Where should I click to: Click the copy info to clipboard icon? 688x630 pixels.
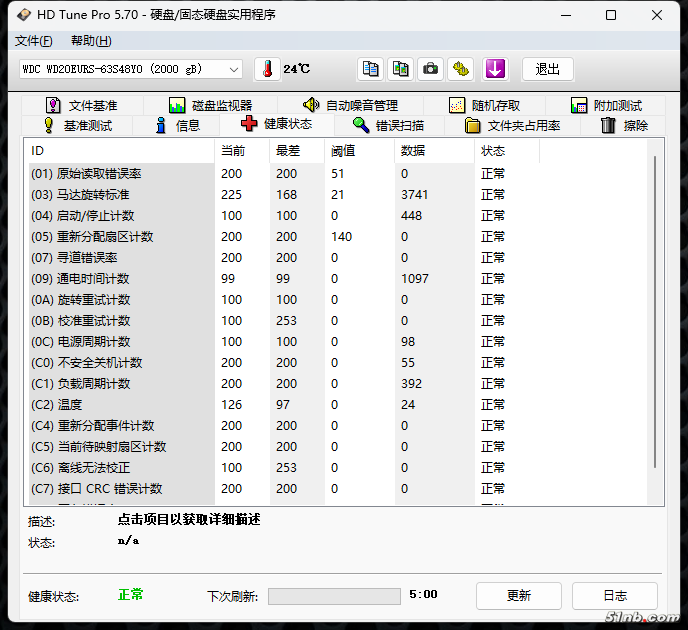371,69
